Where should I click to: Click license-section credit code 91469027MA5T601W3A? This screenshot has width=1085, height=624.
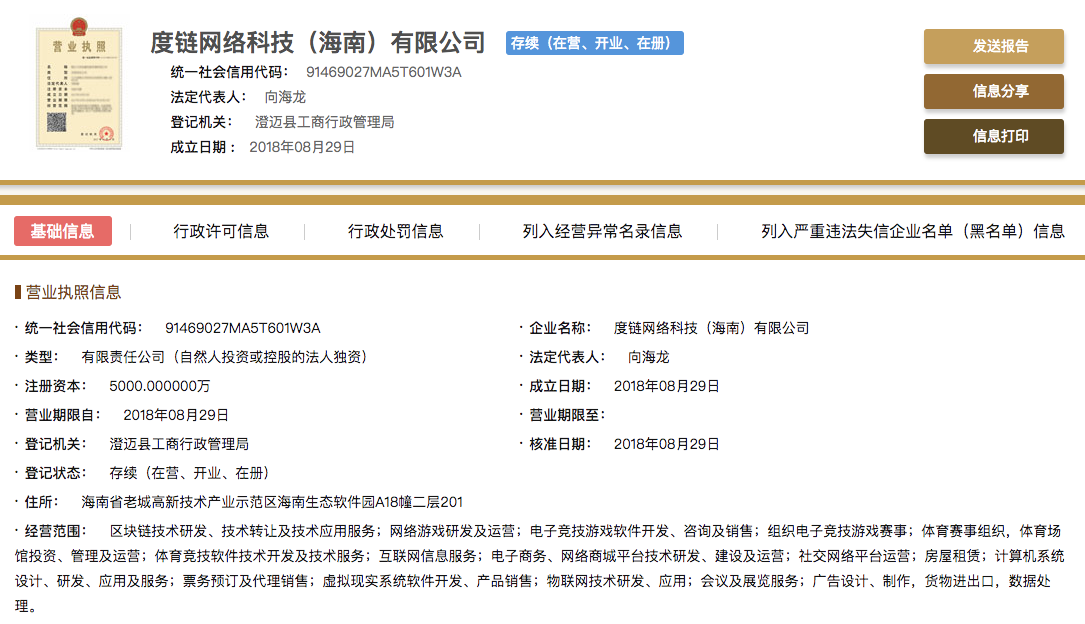point(242,328)
